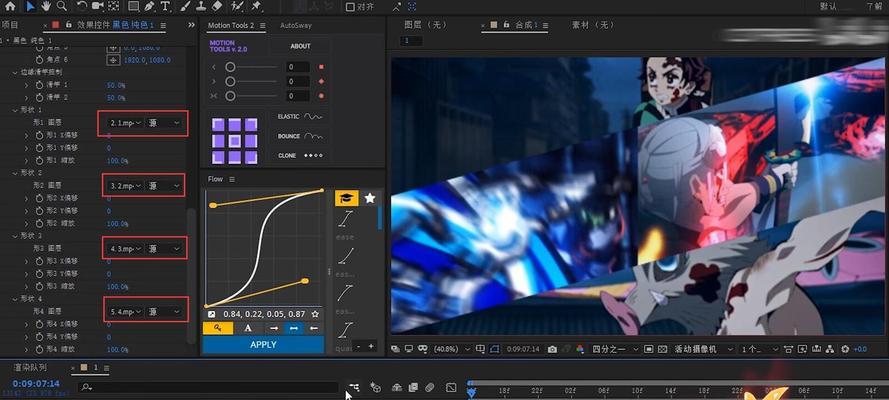Click the ABOUT button in Motion Tools
This screenshot has width=889, height=400.
click(300, 46)
